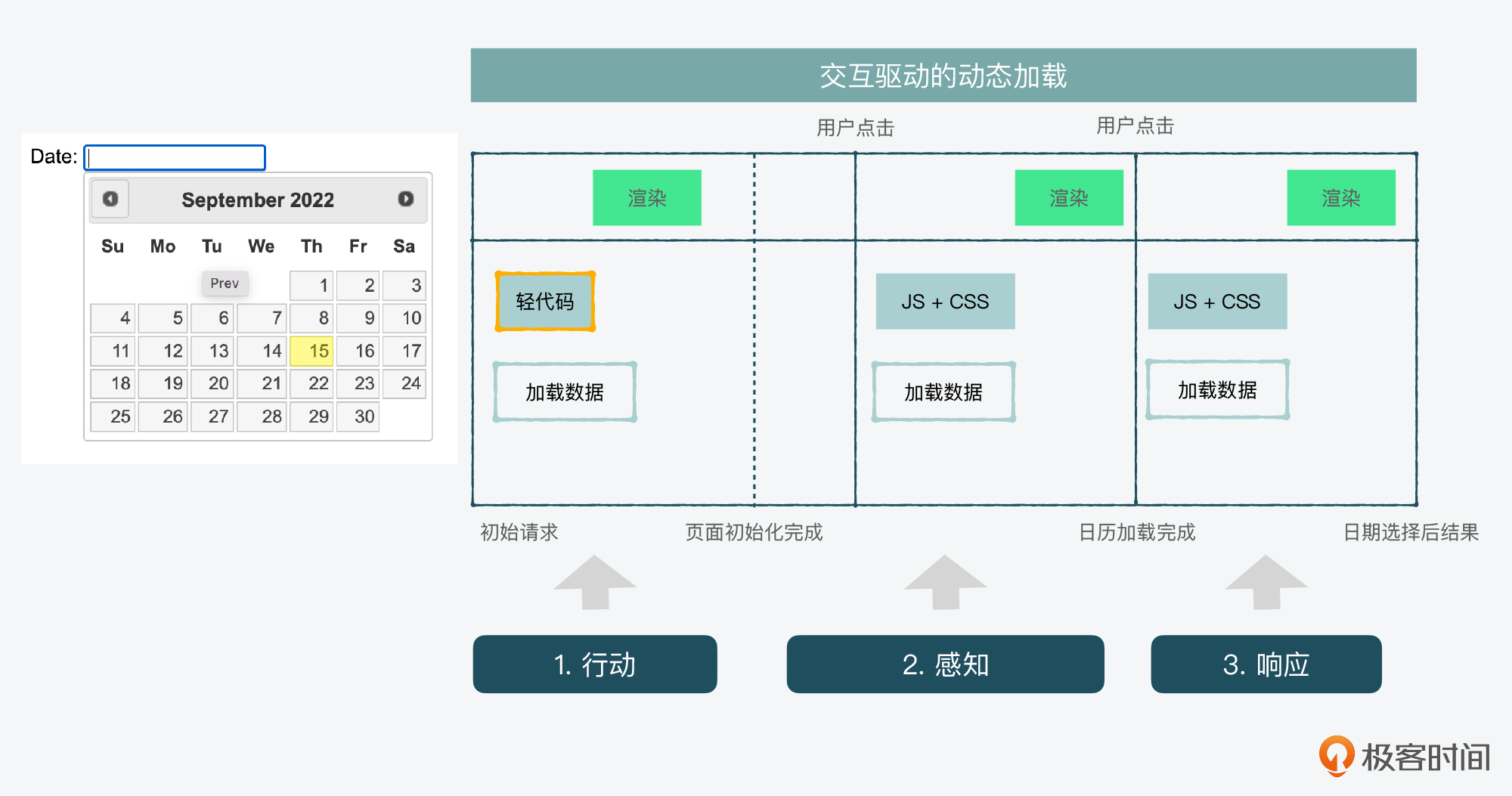The width and height of the screenshot is (1512, 796).
Task: Pick September 1 in the datepicker
Action: tap(311, 285)
